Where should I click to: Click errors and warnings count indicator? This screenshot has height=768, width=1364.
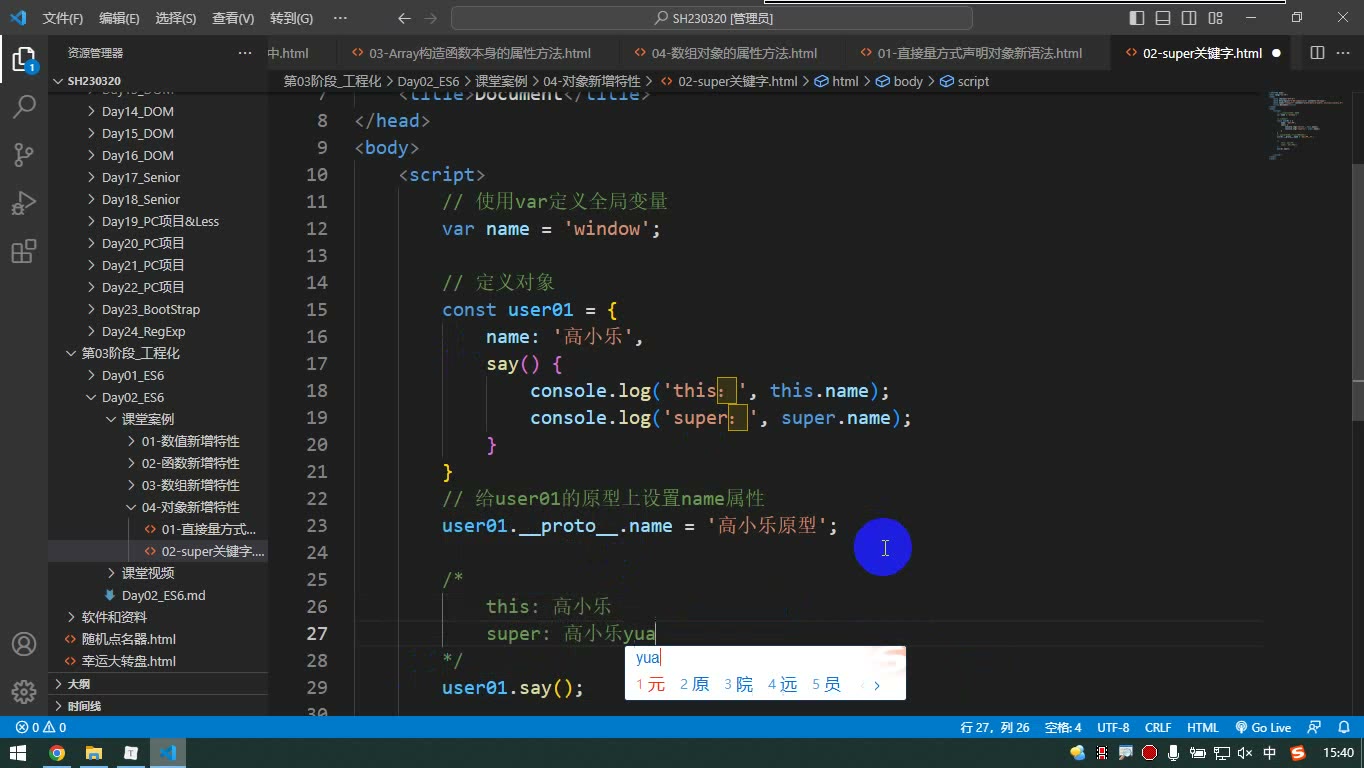41,727
